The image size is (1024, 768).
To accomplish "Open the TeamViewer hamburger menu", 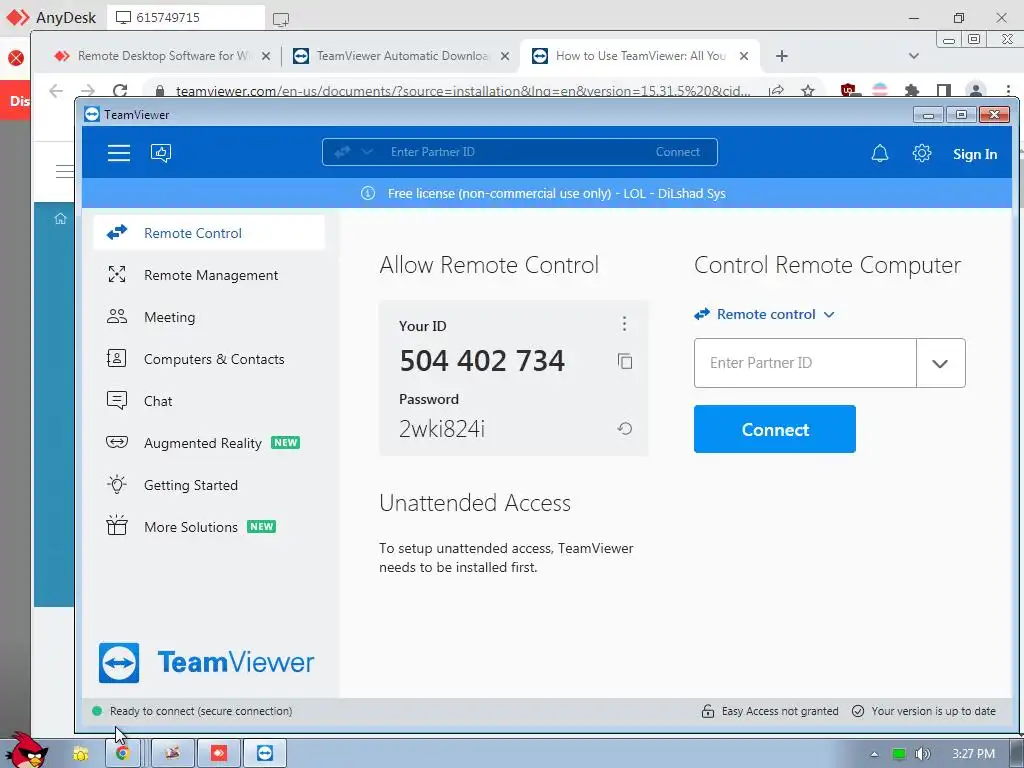I will (119, 153).
